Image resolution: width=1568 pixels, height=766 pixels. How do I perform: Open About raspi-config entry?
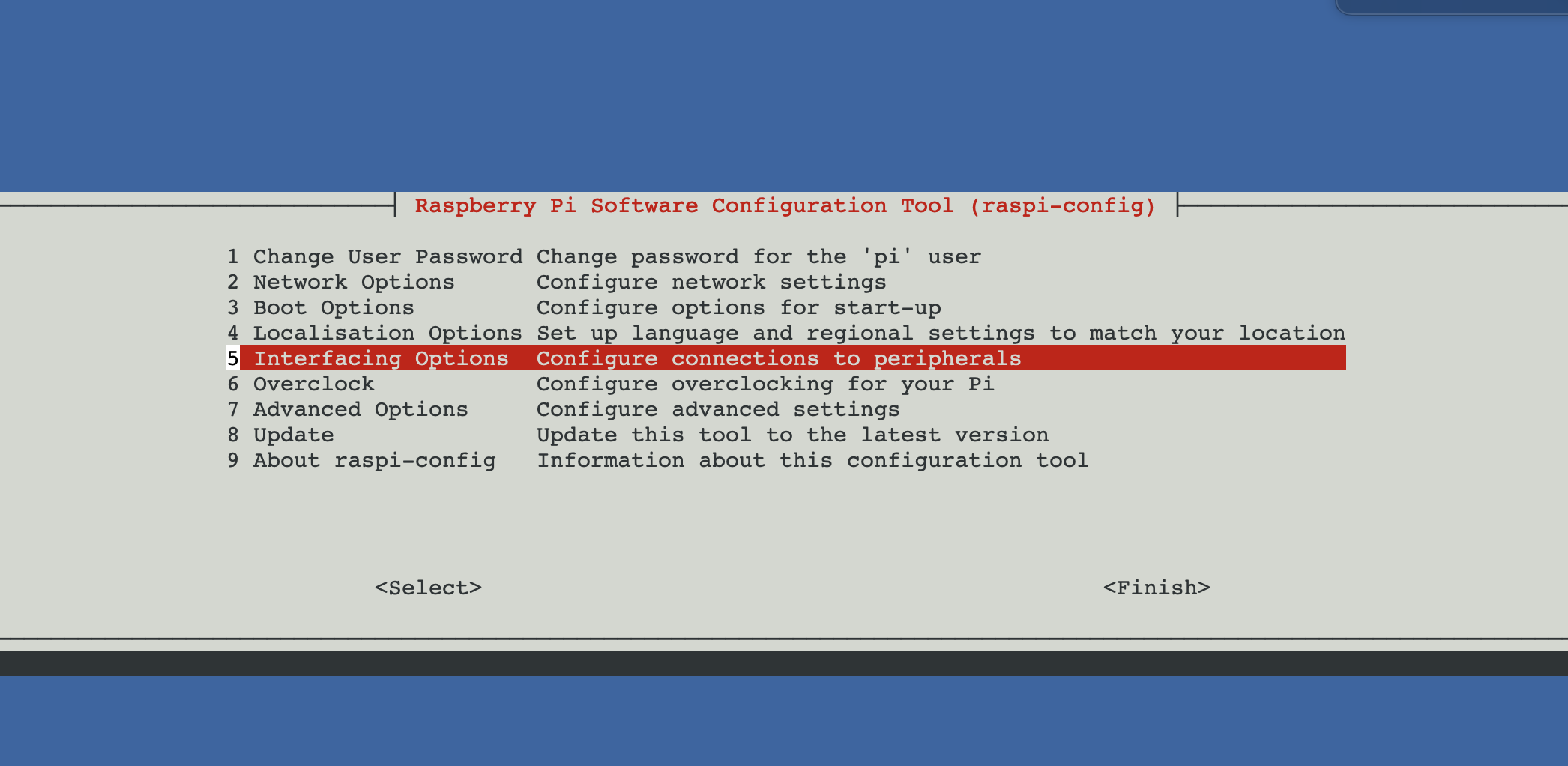coord(374,461)
